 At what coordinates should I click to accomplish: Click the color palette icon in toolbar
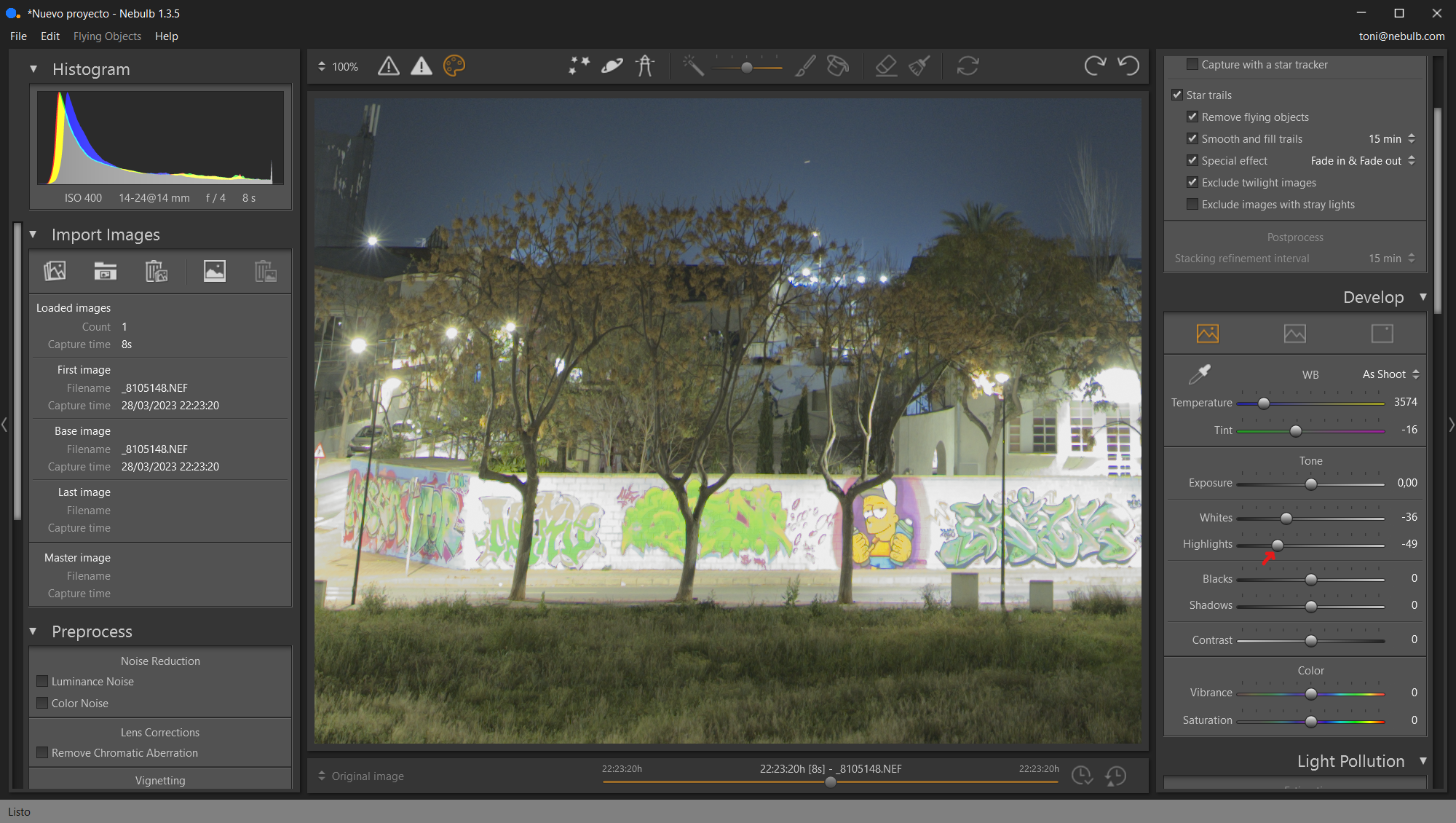point(454,66)
